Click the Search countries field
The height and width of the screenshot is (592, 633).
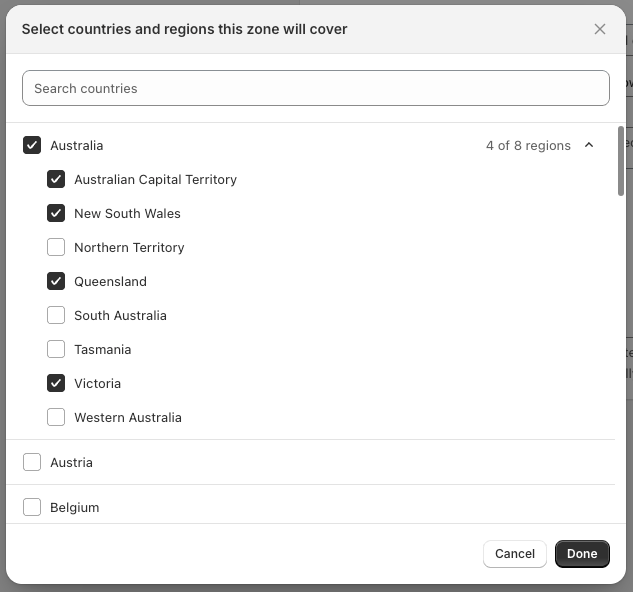pos(315,88)
